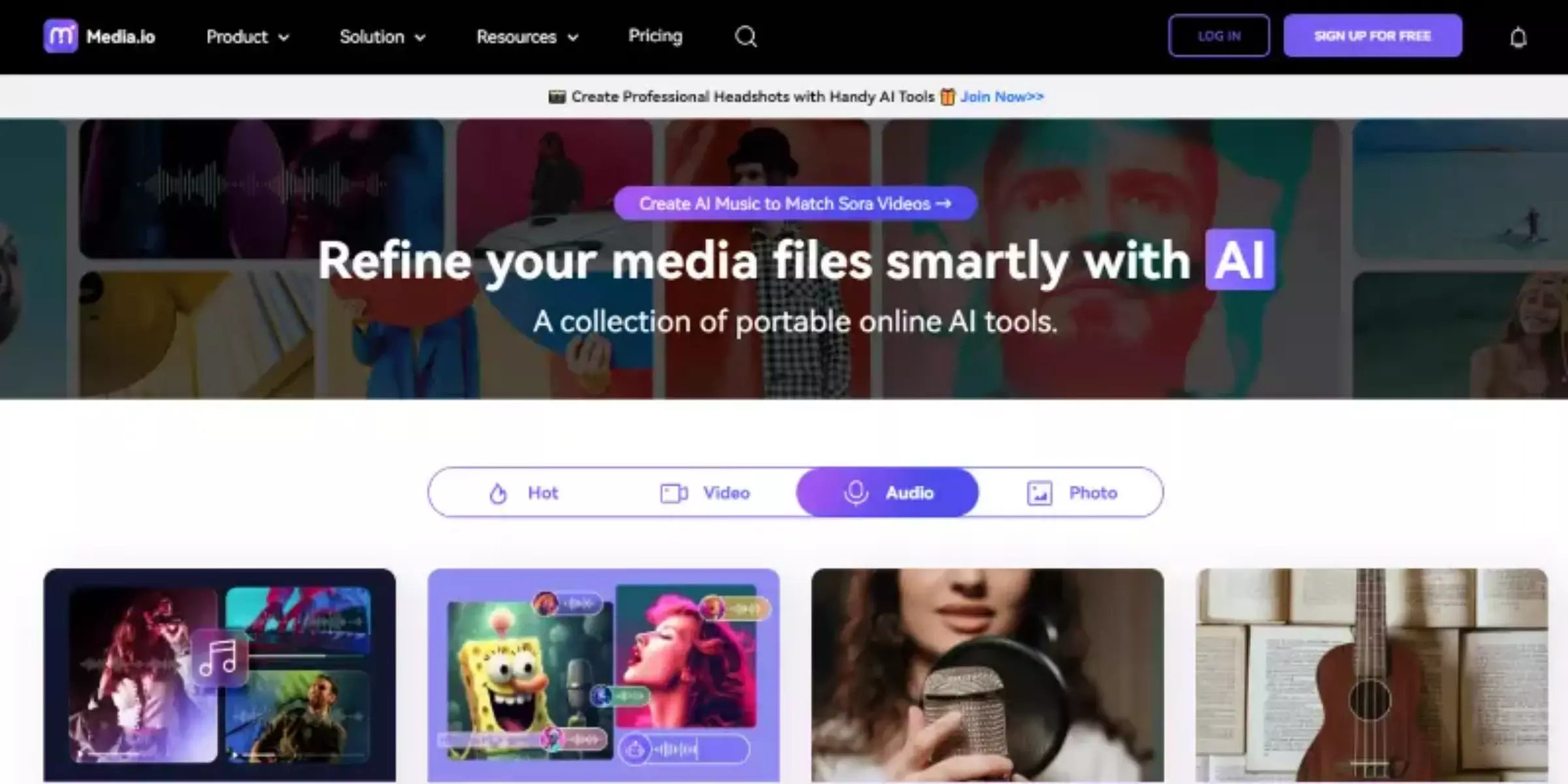This screenshot has height=784, width=1568.
Task: Click the Video category icon
Action: [671, 492]
